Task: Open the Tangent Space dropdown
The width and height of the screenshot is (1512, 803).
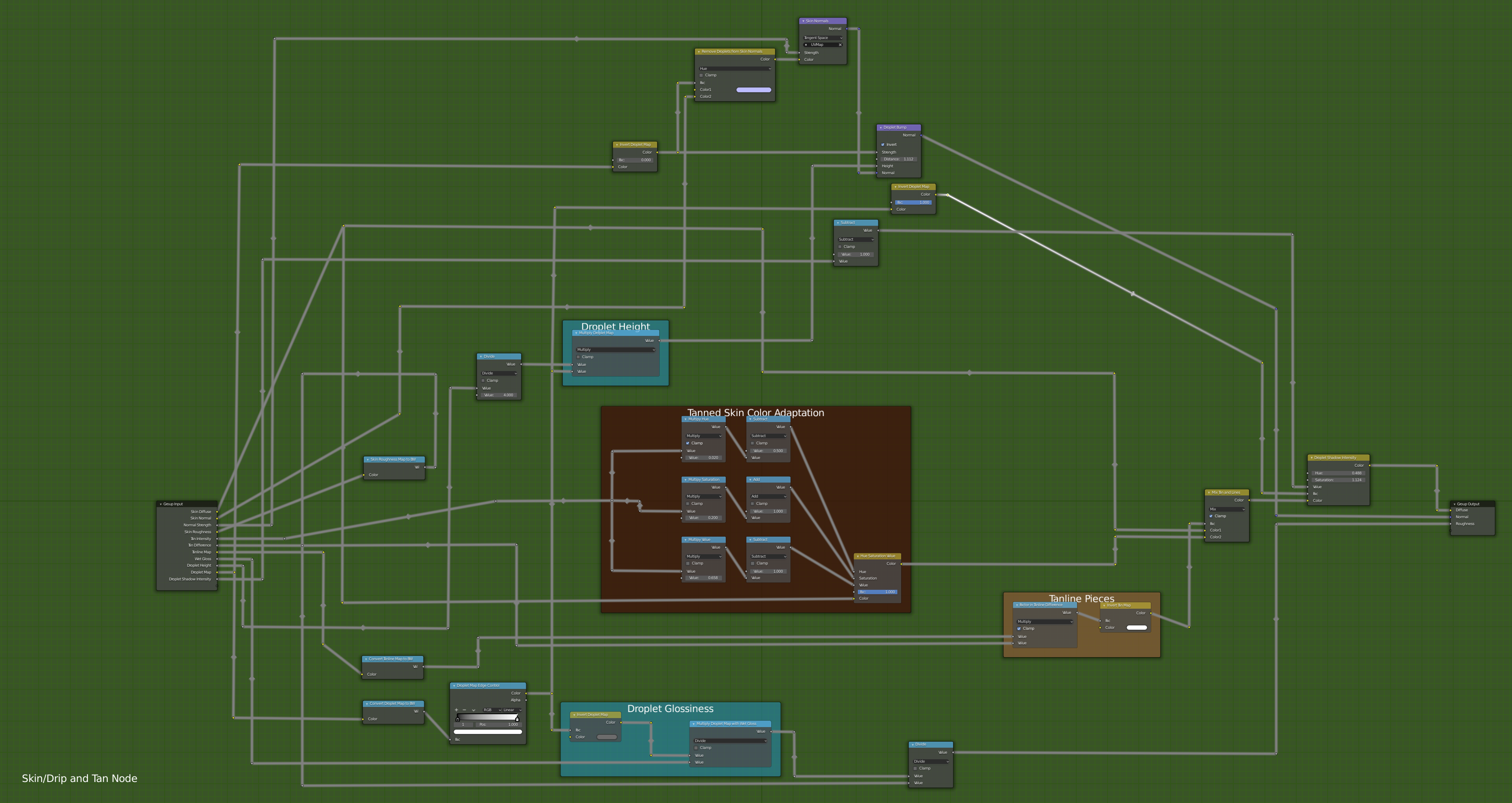Action: tap(823, 38)
